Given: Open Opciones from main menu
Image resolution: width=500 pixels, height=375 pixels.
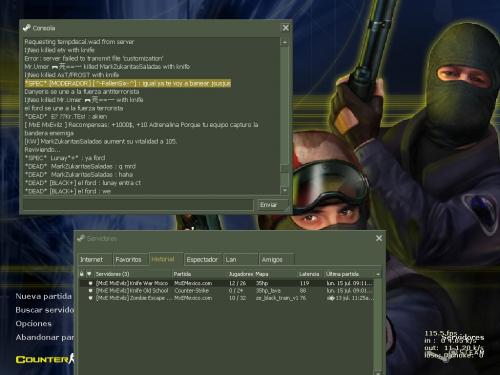Looking at the screenshot, I should [x=34, y=324].
